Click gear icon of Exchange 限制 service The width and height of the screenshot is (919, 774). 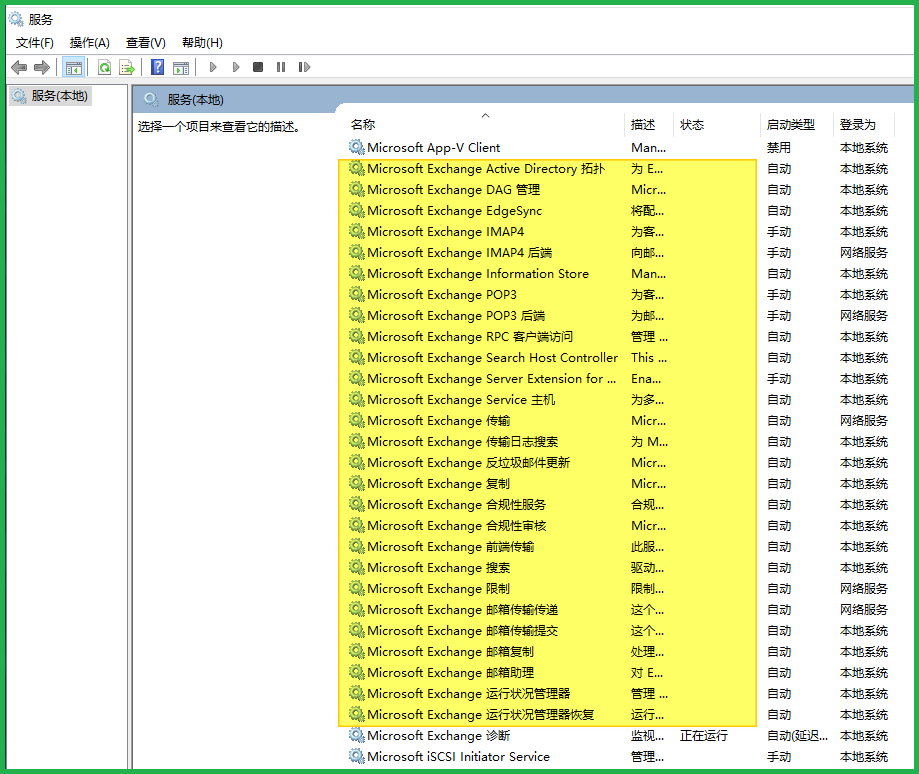tap(356, 588)
